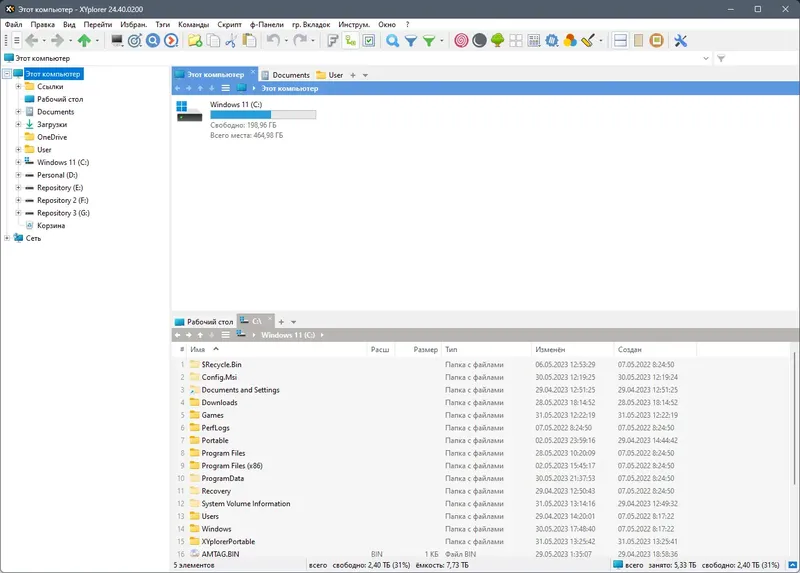Image resolution: width=800 pixels, height=573 pixels.
Task: Toggle the dual pane layout button
Action: (620, 40)
